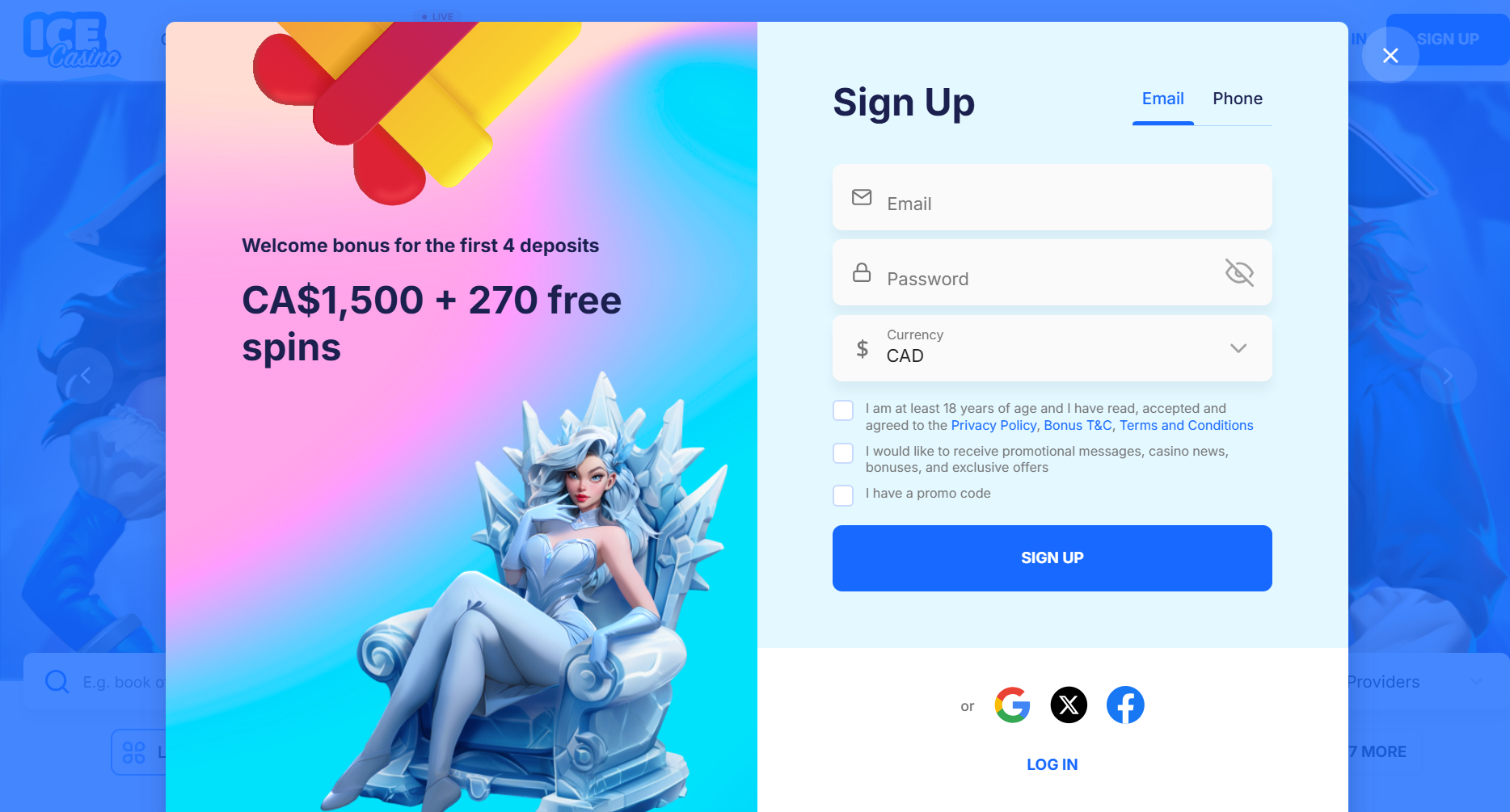Click the search magnifier icon
Image resolution: width=1510 pixels, height=812 pixels.
pos(57,682)
